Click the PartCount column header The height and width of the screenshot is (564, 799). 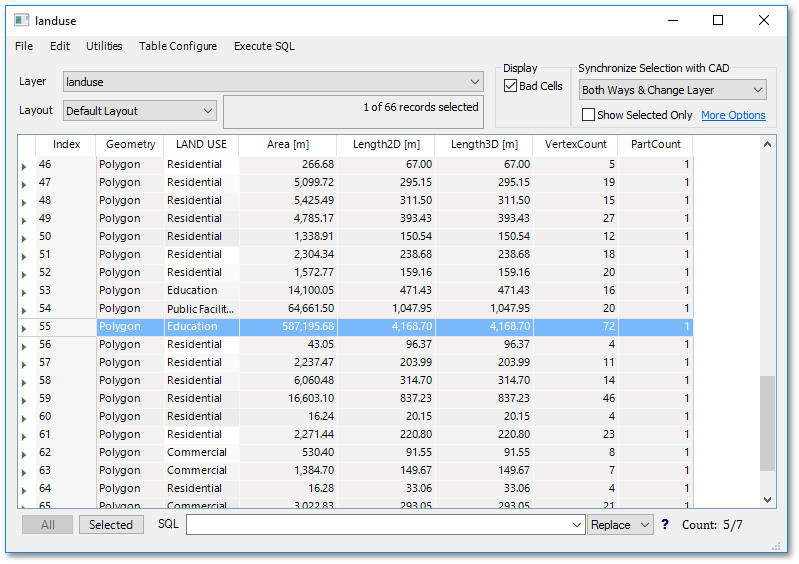tap(655, 144)
